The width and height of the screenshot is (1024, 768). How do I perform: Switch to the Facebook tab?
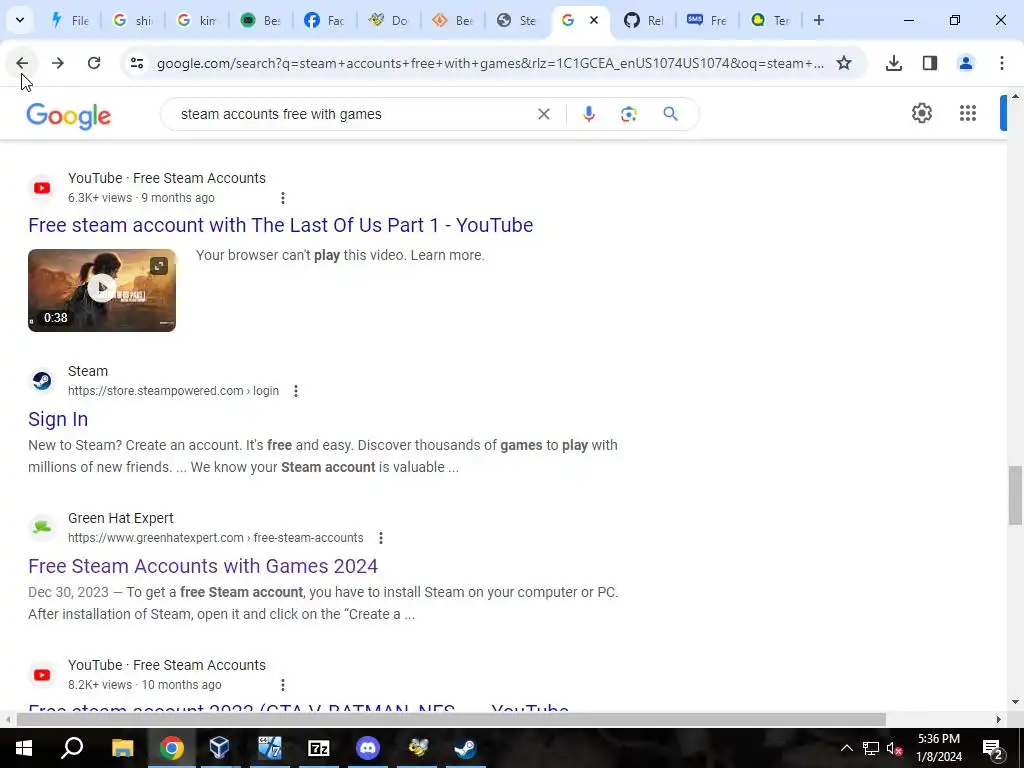[327, 21]
